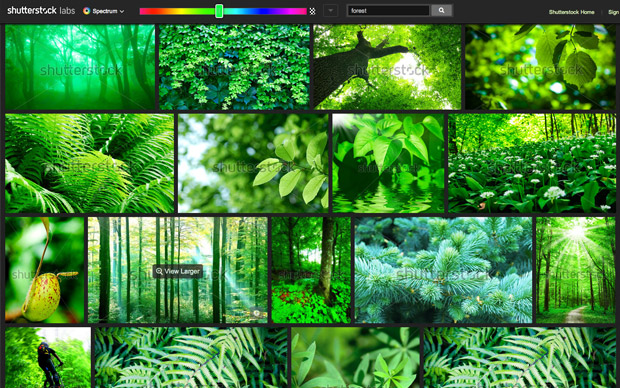The height and width of the screenshot is (388, 620).
Task: Open the sun rays over forest path photo
Action: 576,270
